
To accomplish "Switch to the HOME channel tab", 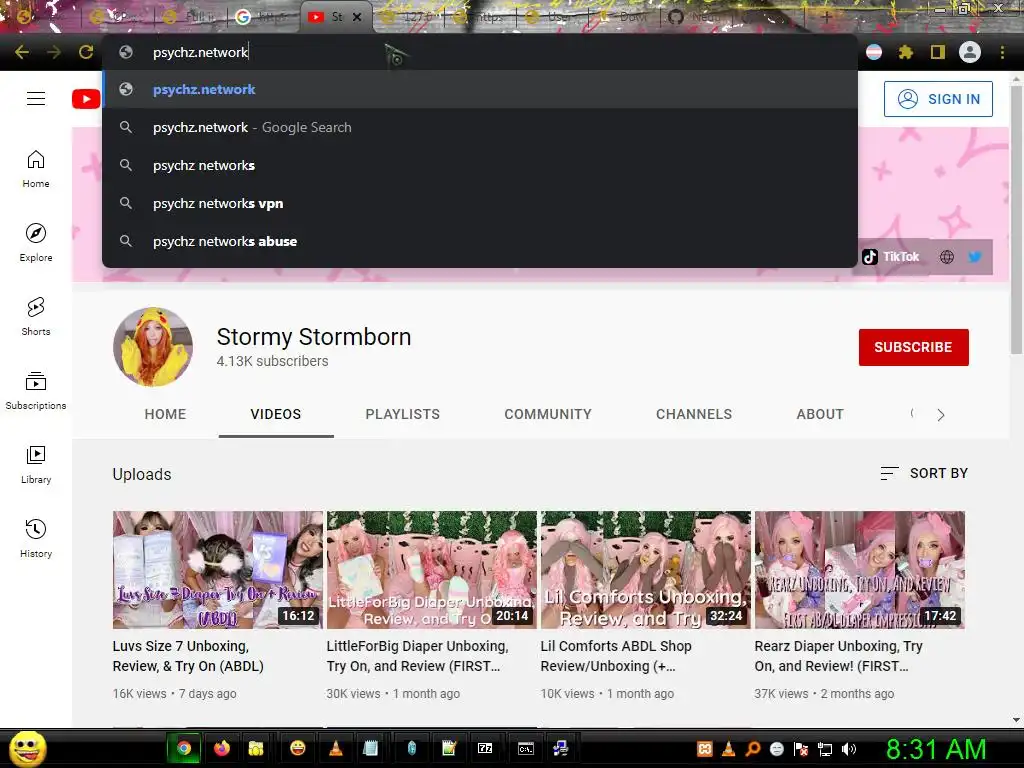I will pyautogui.click(x=165, y=414).
